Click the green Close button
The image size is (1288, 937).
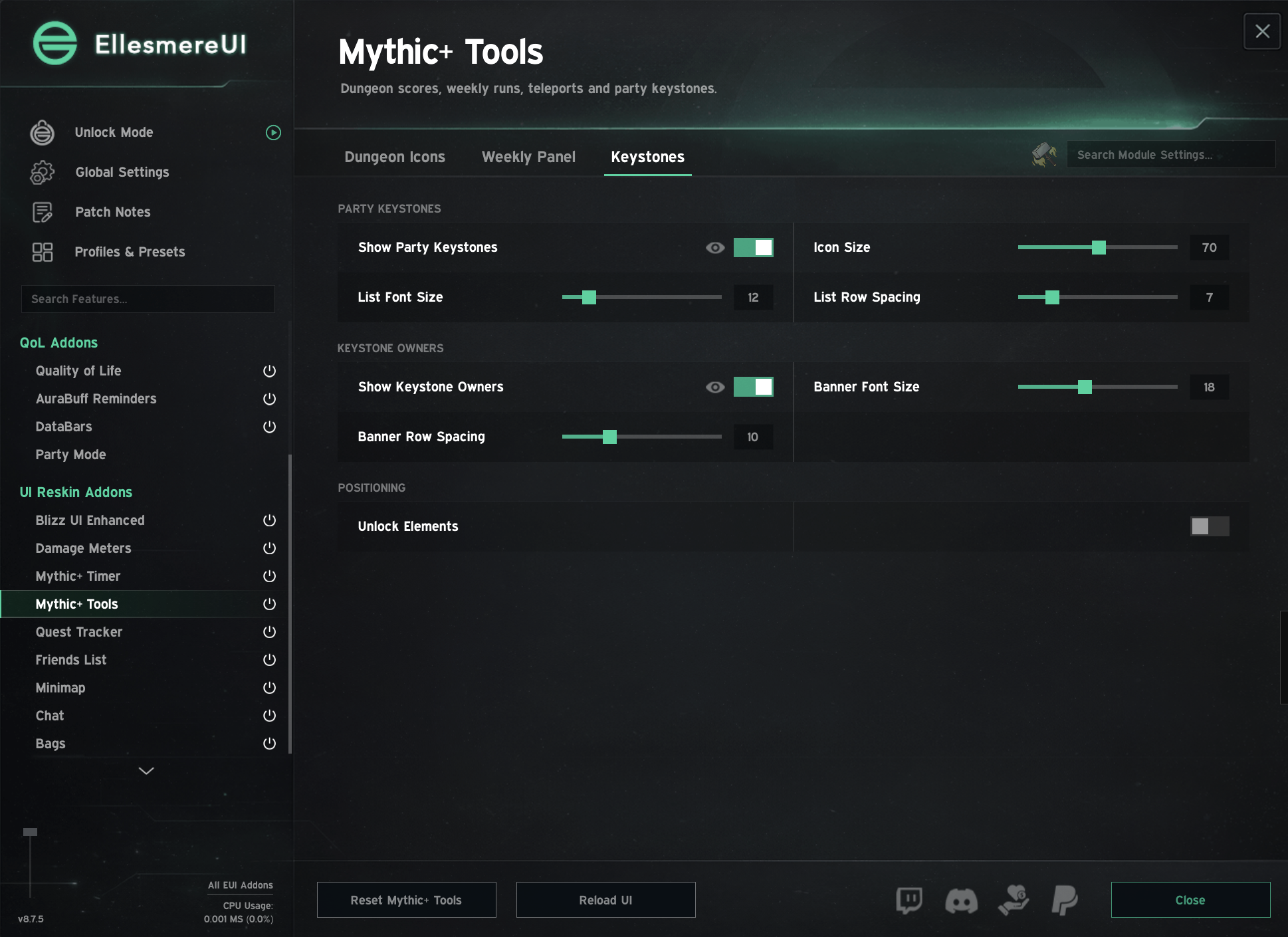point(1190,900)
